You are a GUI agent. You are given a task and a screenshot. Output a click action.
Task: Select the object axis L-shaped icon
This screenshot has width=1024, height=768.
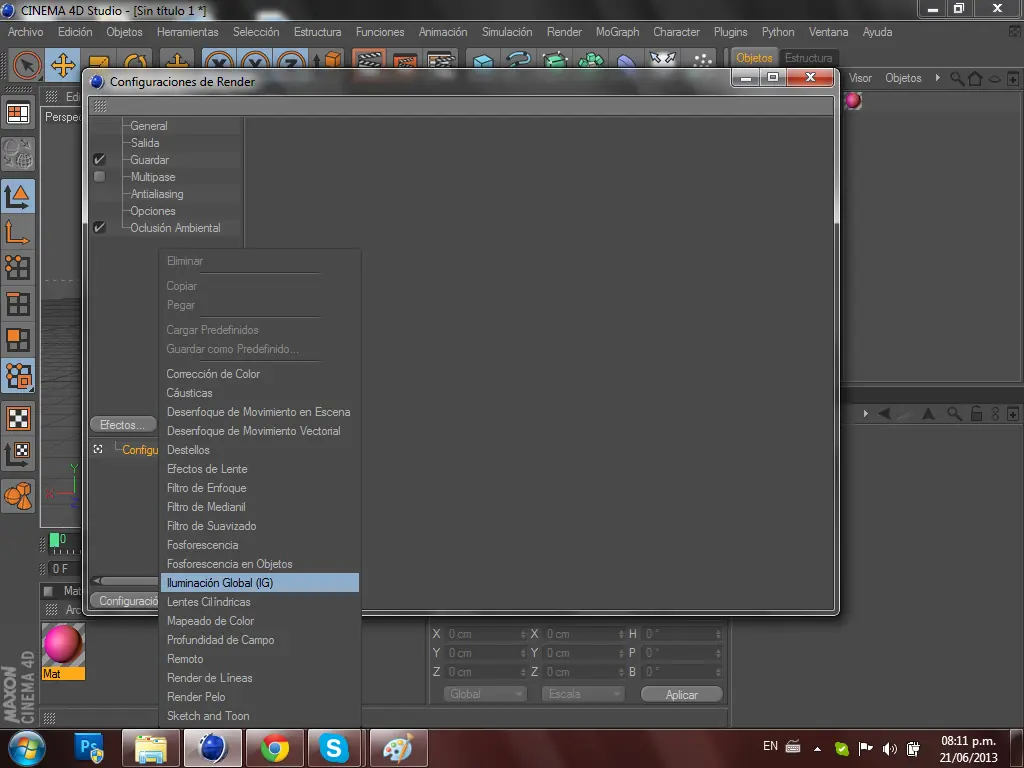coord(18,232)
